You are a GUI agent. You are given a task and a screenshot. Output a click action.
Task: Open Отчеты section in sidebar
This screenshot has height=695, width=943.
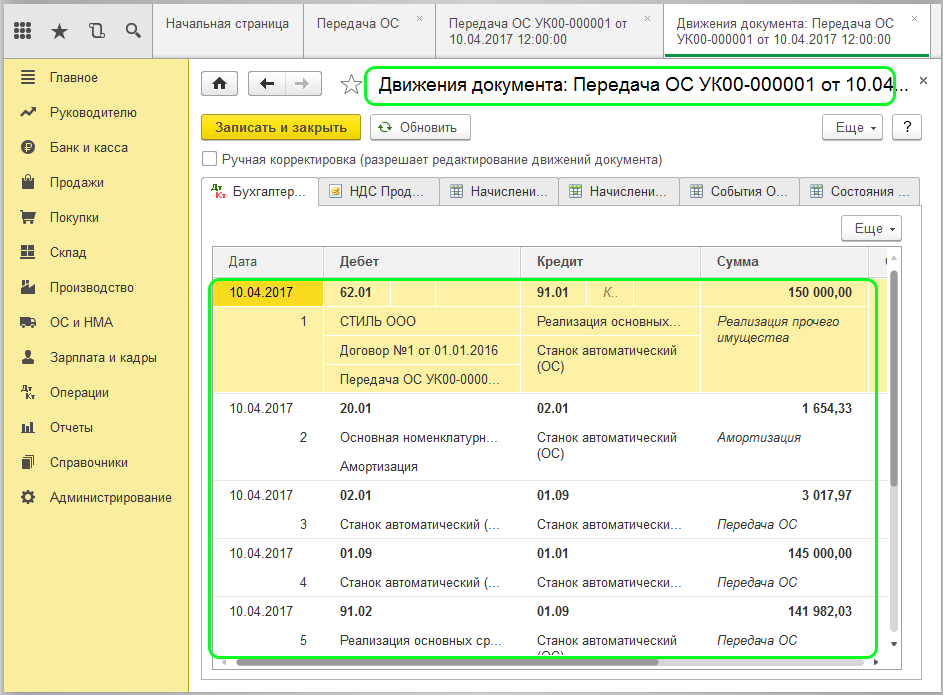[71, 427]
